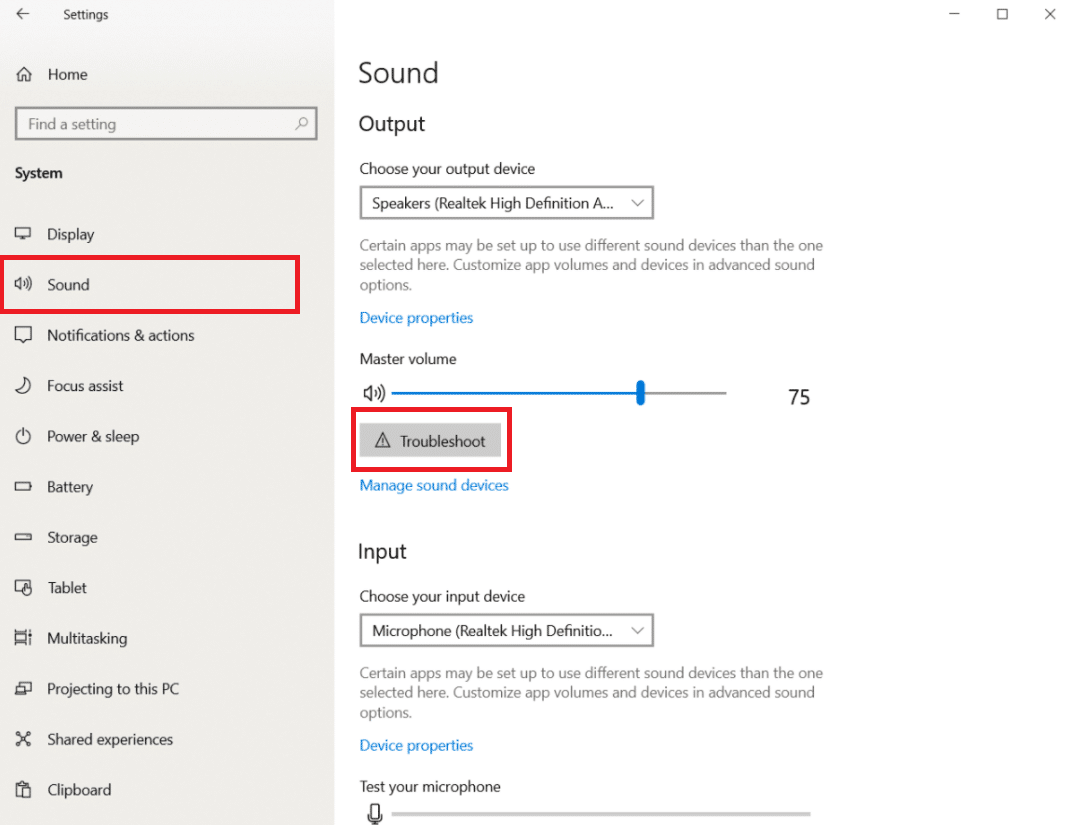Click the output dropdown chevron arrow
This screenshot has width=1069, height=825.
(637, 202)
